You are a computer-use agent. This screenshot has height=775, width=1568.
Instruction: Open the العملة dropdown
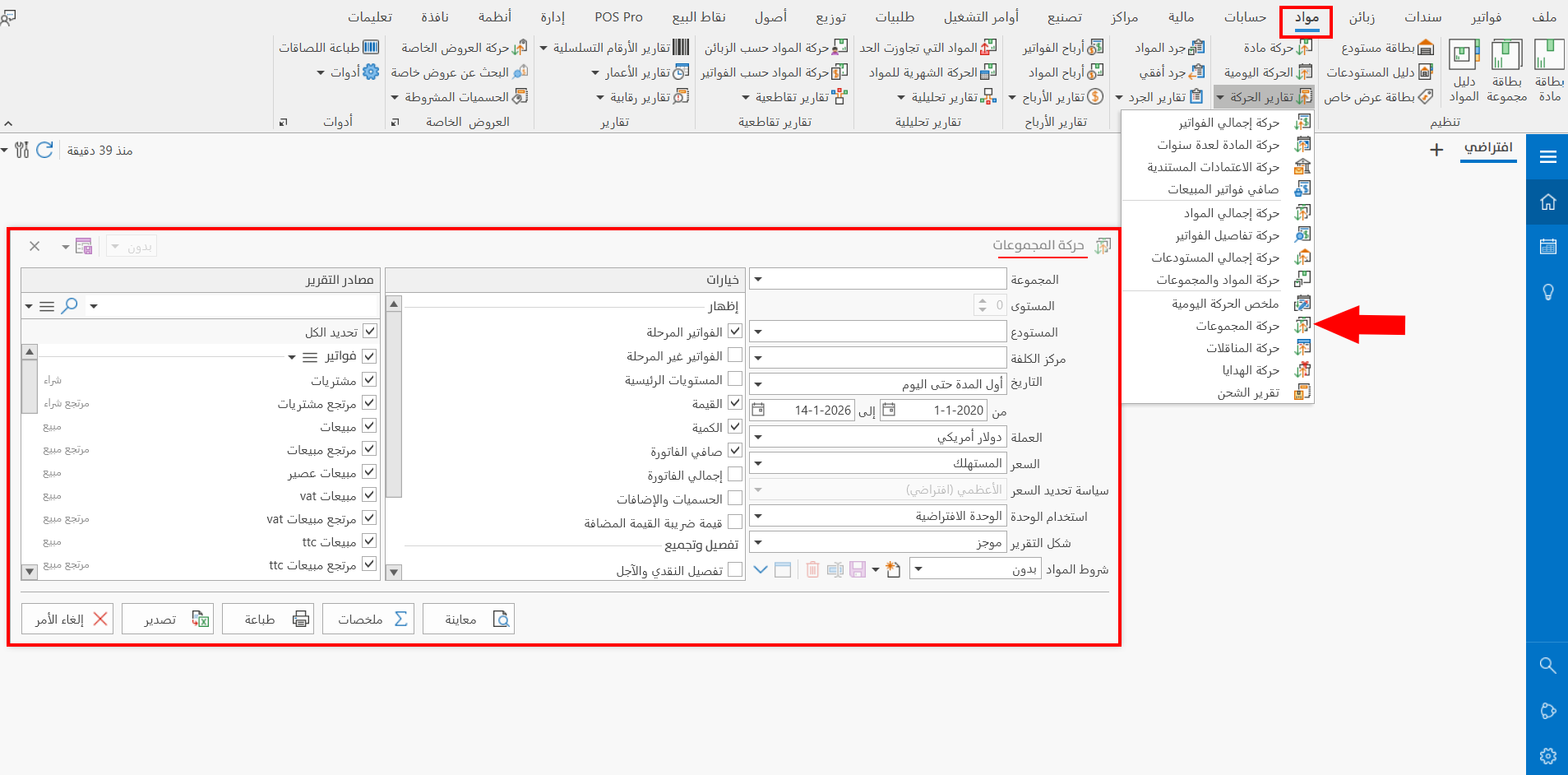758,437
